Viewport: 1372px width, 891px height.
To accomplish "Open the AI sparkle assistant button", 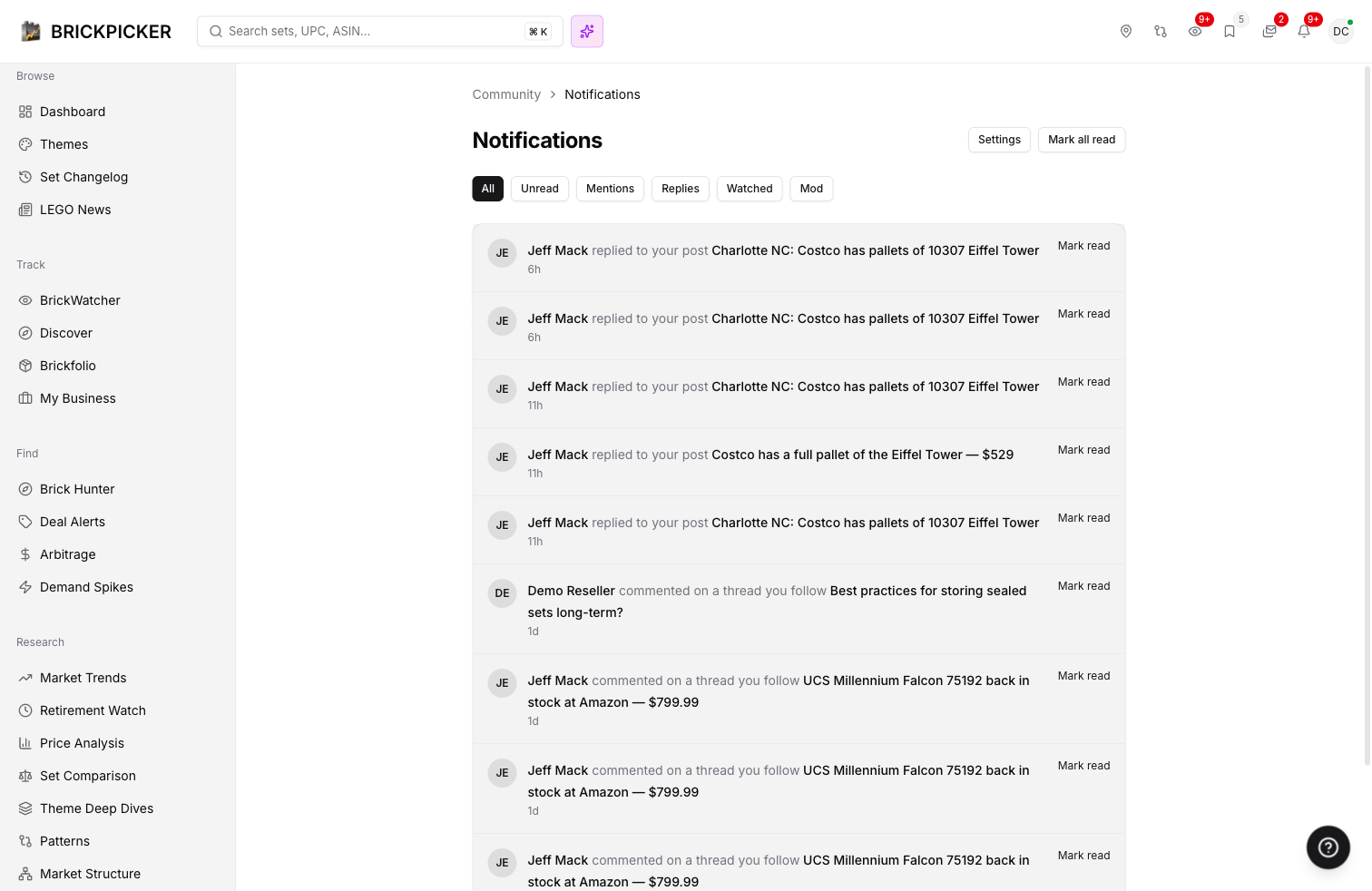I will (587, 32).
